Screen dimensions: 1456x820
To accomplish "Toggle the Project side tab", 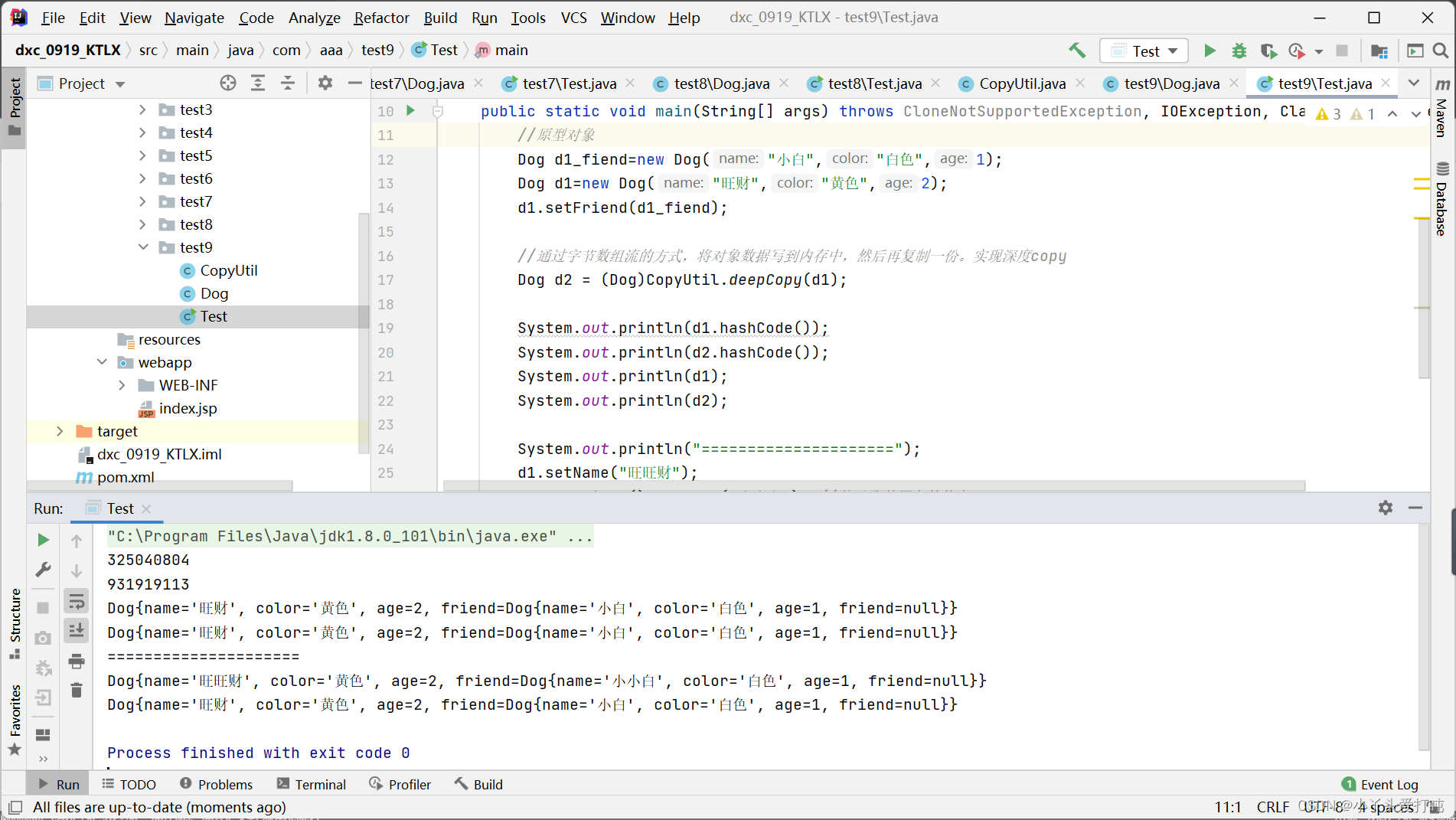I will click(15, 107).
